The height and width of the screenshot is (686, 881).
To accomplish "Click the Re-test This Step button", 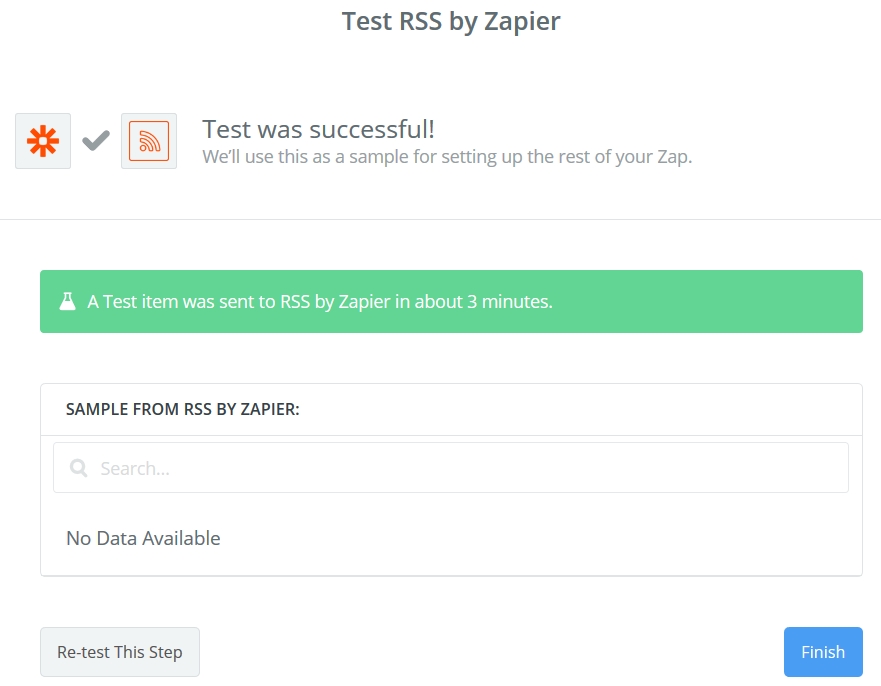I will 120,652.
